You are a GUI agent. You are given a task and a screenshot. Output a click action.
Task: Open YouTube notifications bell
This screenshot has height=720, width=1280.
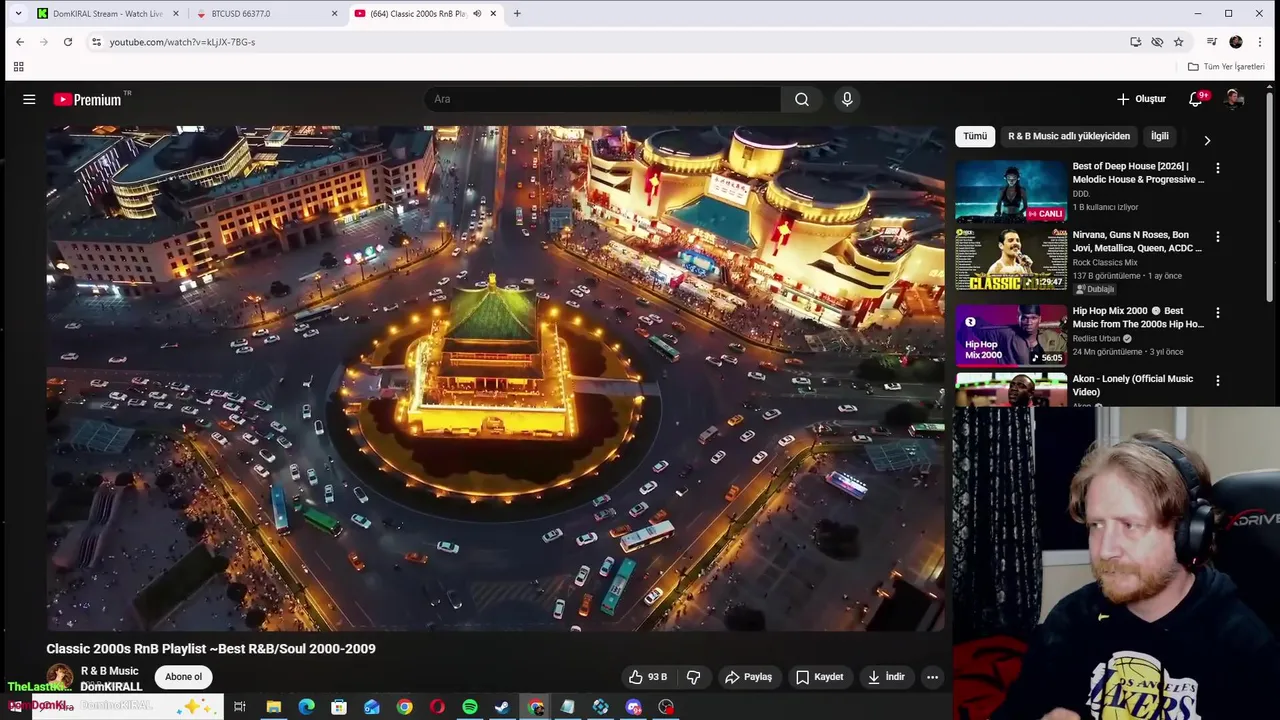(x=1196, y=99)
